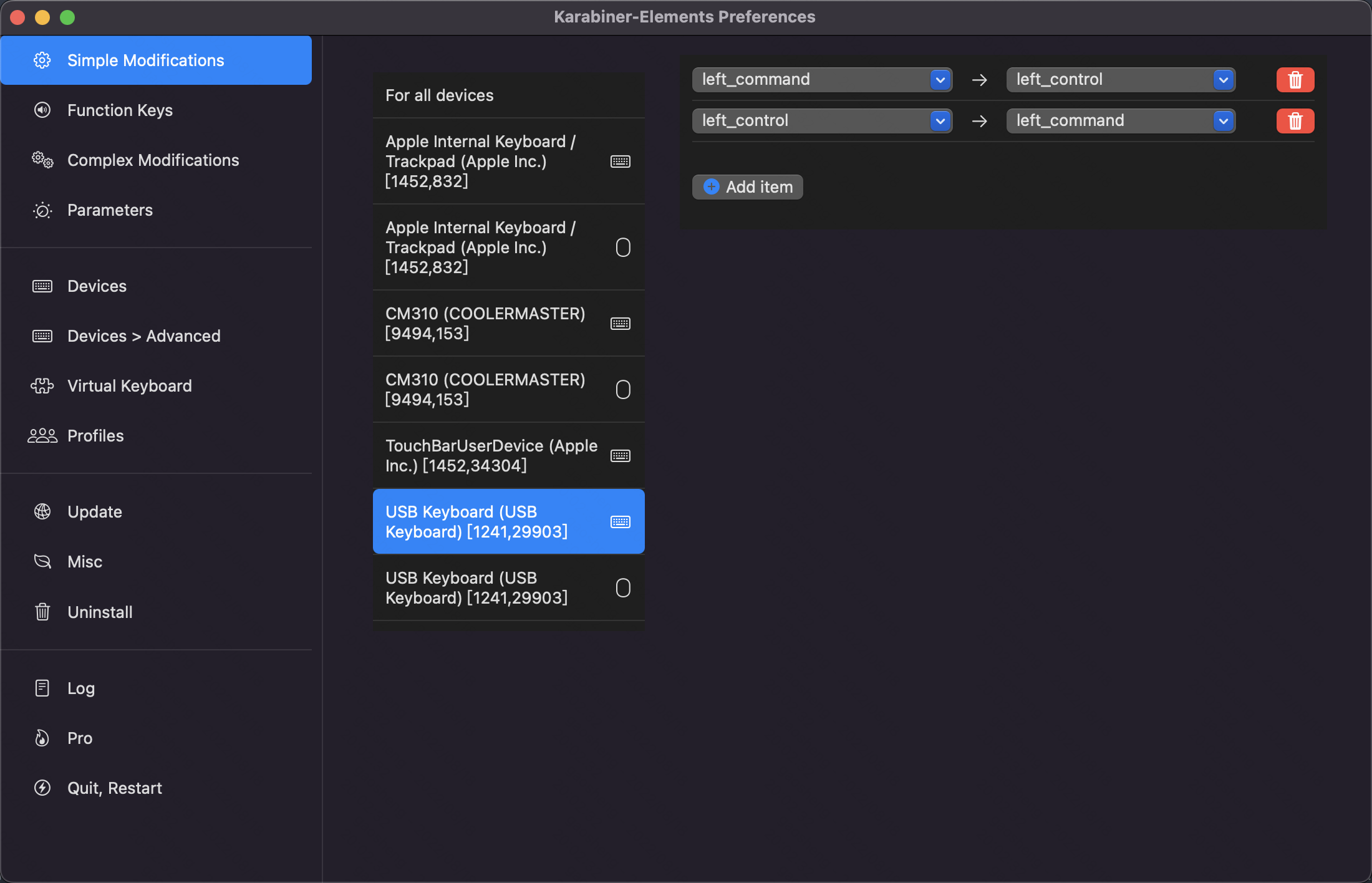Click the Parameters sun icon
This screenshot has height=883, width=1372.
[x=42, y=210]
